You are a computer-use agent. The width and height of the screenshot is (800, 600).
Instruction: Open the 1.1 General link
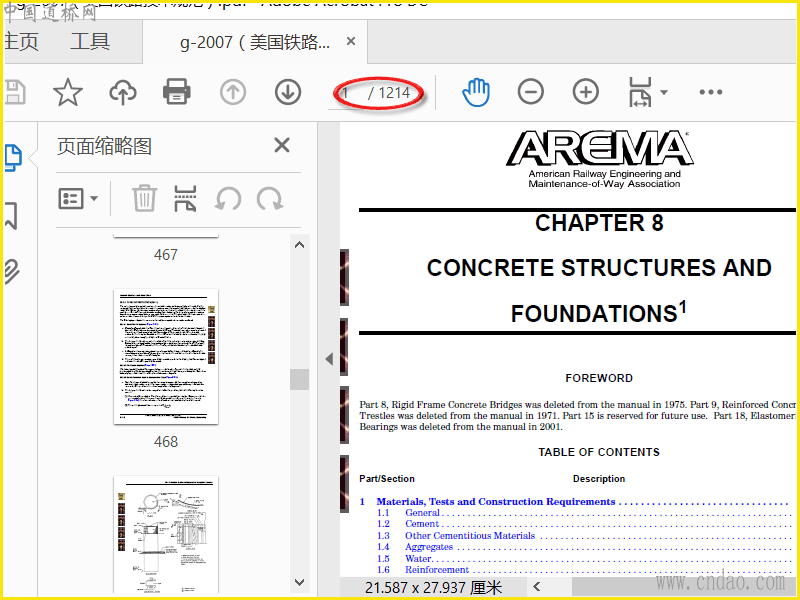pyautogui.click(x=422, y=513)
